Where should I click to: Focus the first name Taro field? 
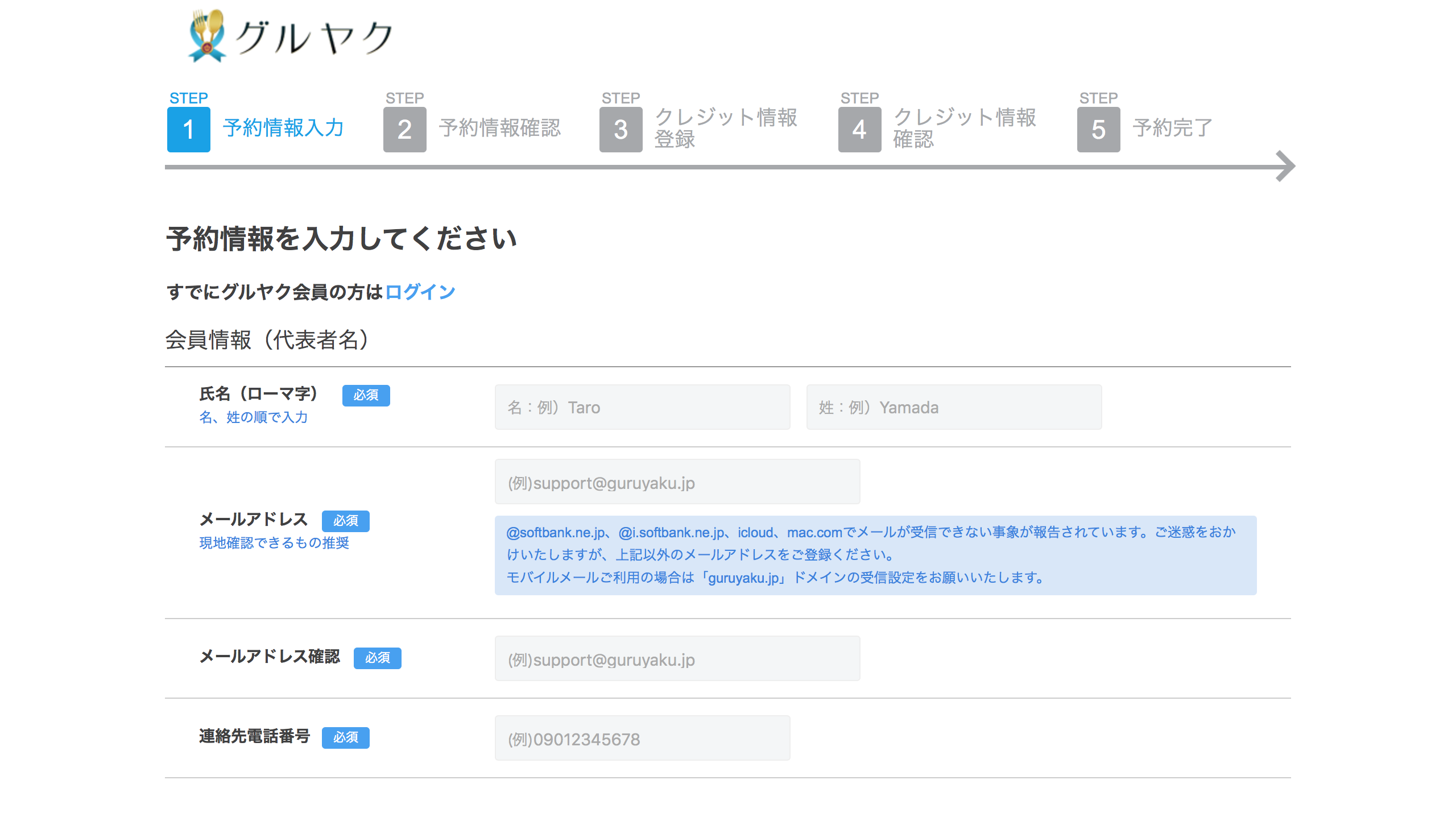[642, 407]
